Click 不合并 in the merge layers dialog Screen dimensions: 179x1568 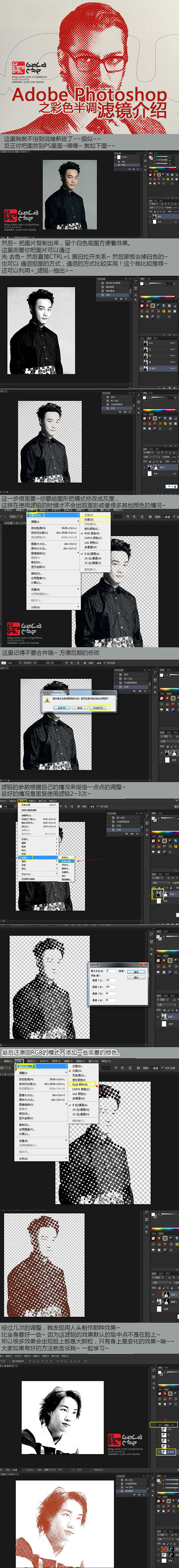(98, 708)
